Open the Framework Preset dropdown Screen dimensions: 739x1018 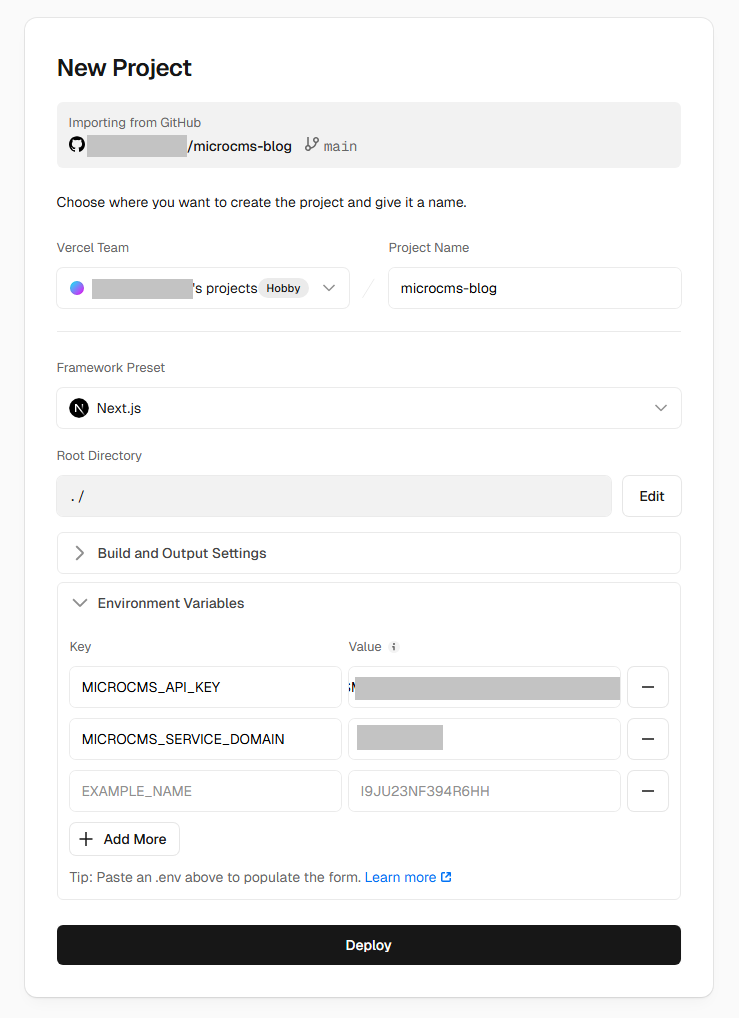660,407
